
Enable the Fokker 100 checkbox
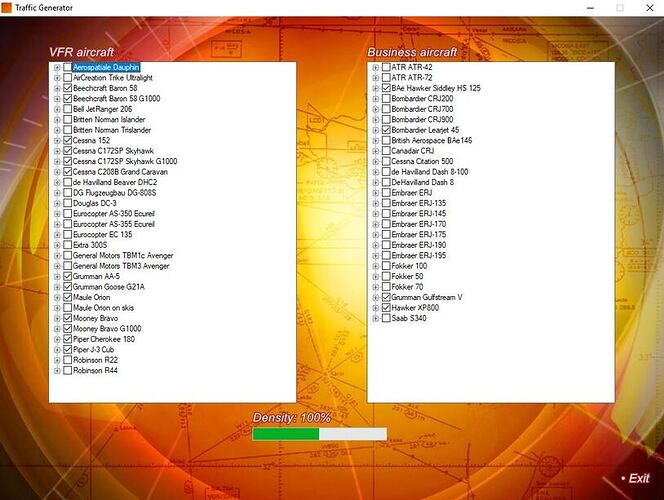pos(386,266)
